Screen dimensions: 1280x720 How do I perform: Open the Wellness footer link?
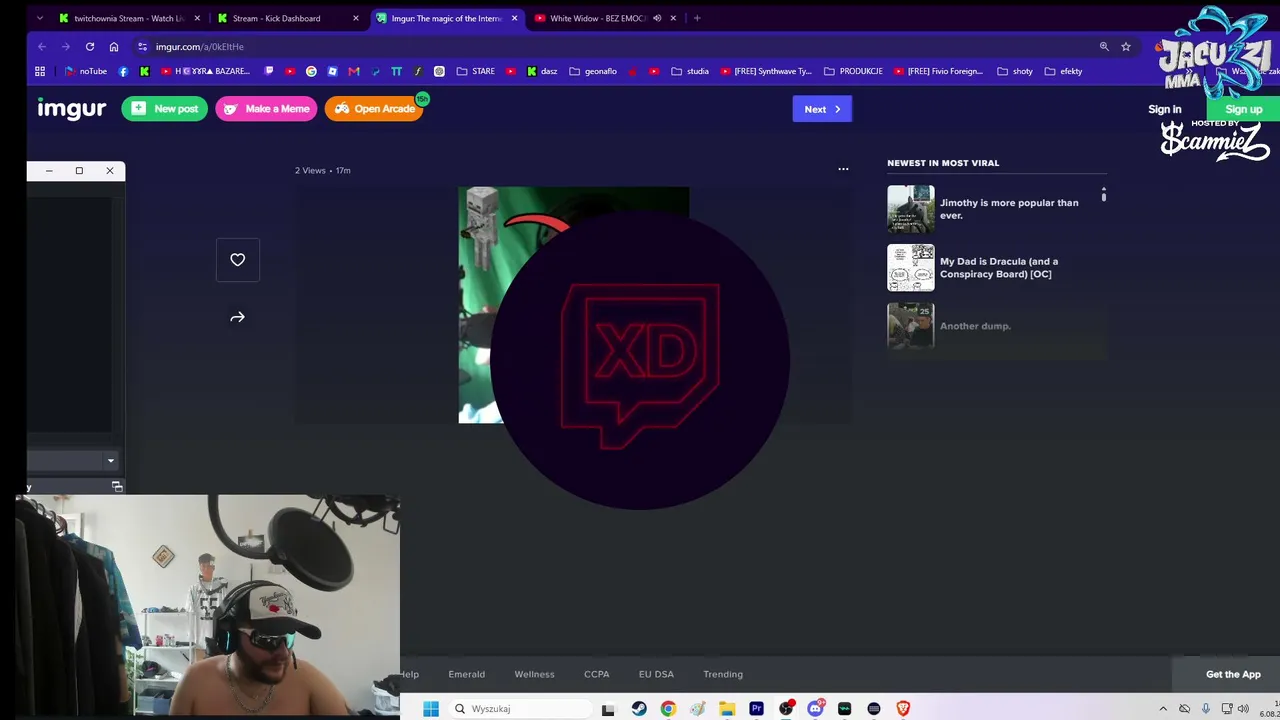534,675
